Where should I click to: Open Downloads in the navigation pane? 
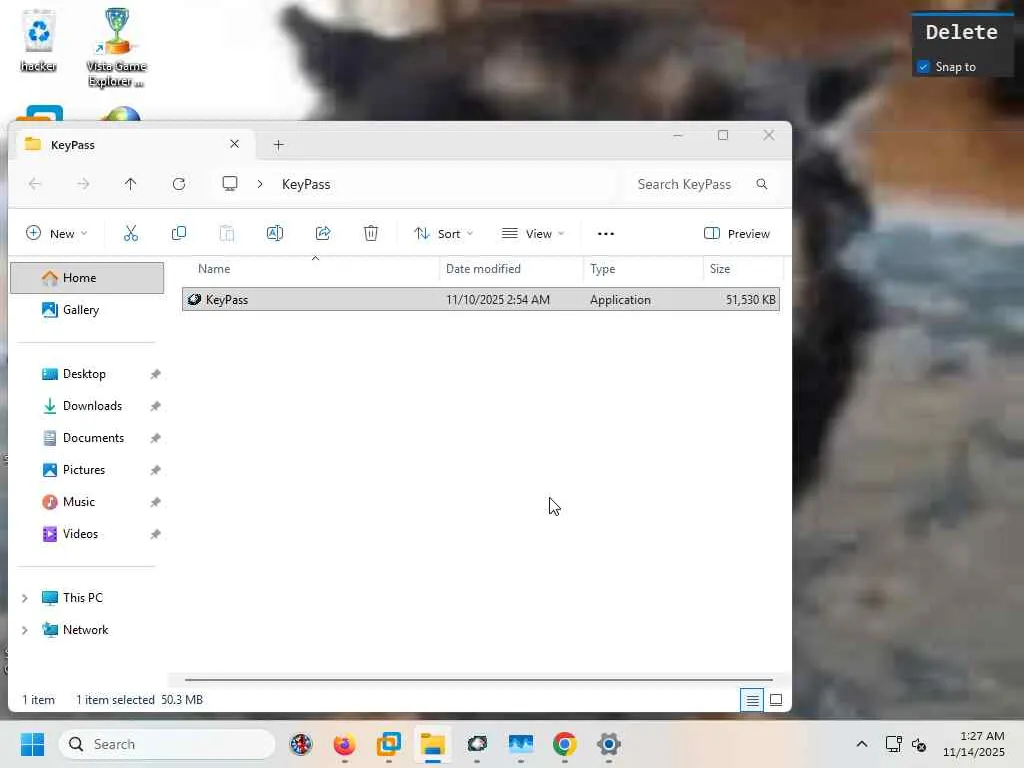(87, 406)
